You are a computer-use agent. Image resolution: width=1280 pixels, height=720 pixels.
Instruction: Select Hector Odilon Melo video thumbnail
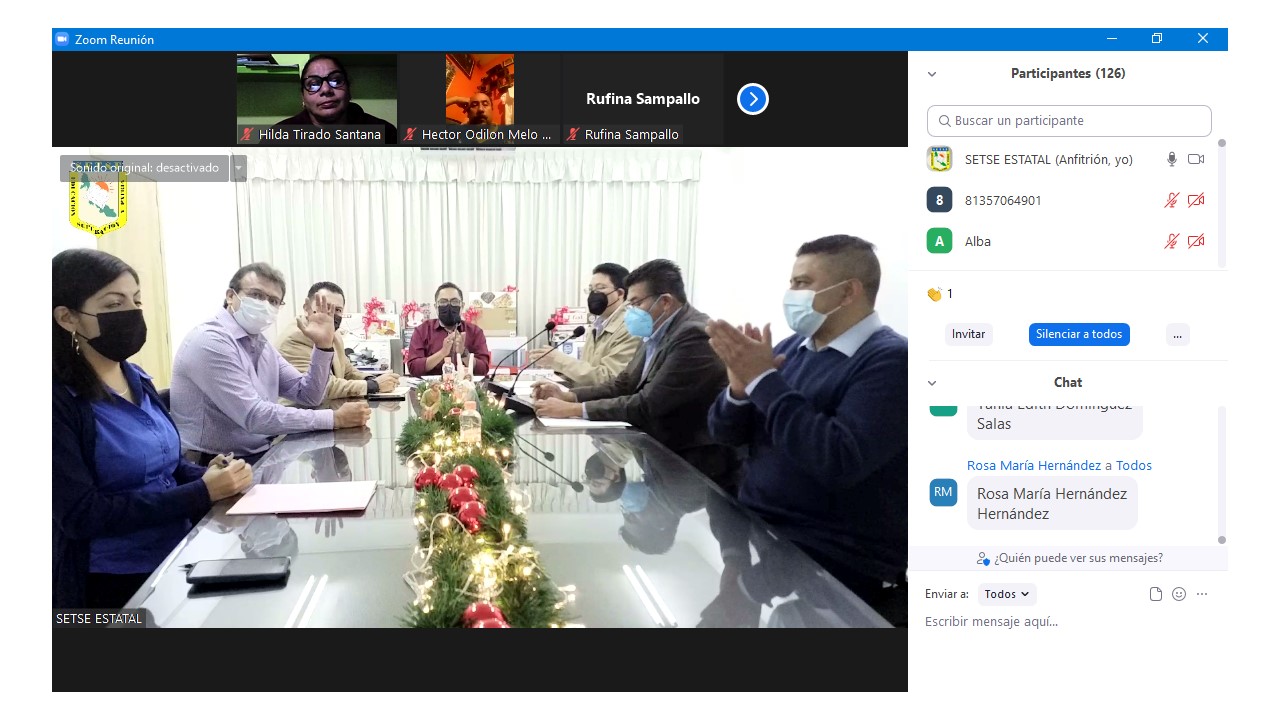[x=480, y=99]
